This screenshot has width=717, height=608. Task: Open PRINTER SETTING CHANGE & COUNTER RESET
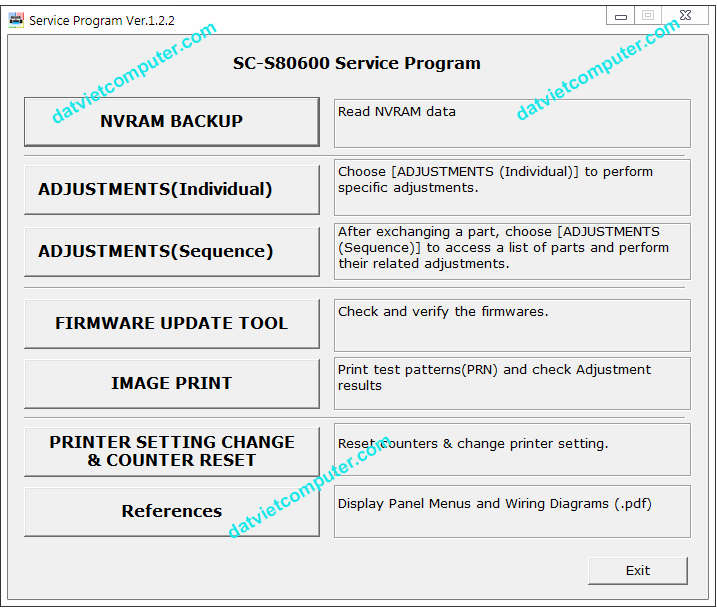[x=171, y=452]
